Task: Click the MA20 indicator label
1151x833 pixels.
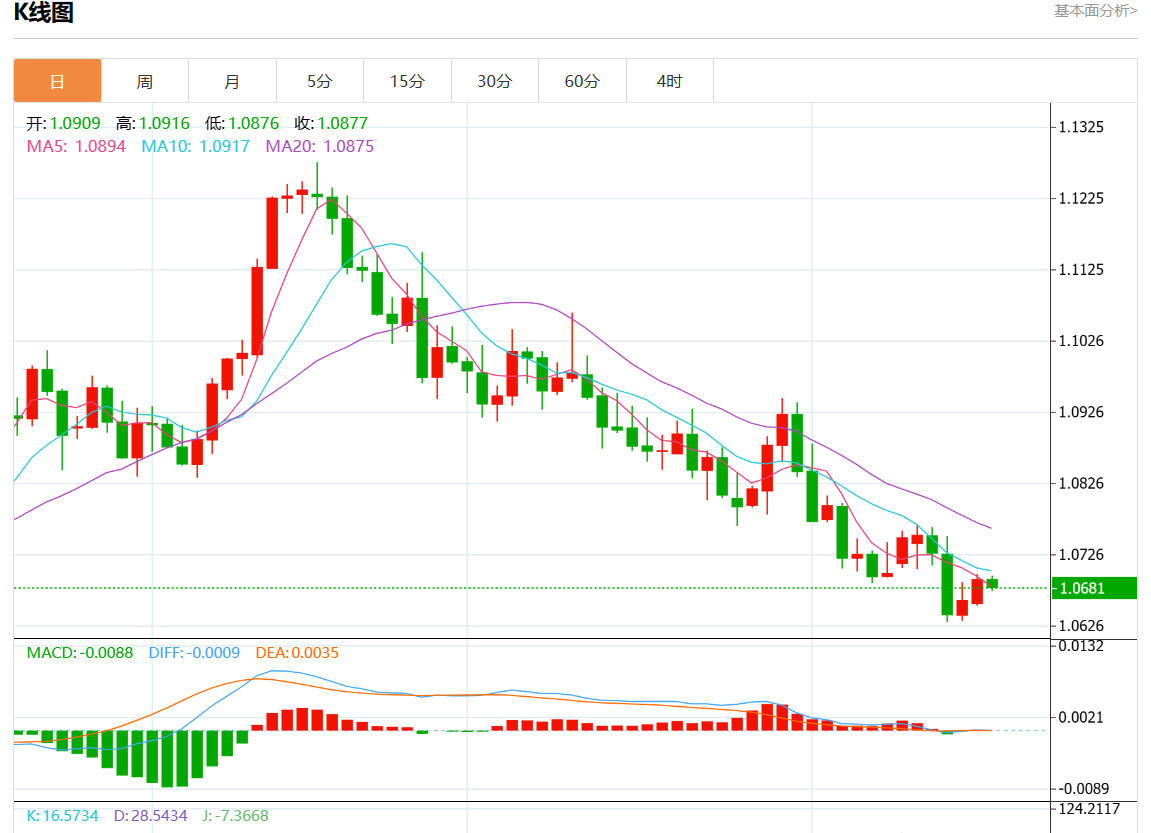Action: (319, 146)
